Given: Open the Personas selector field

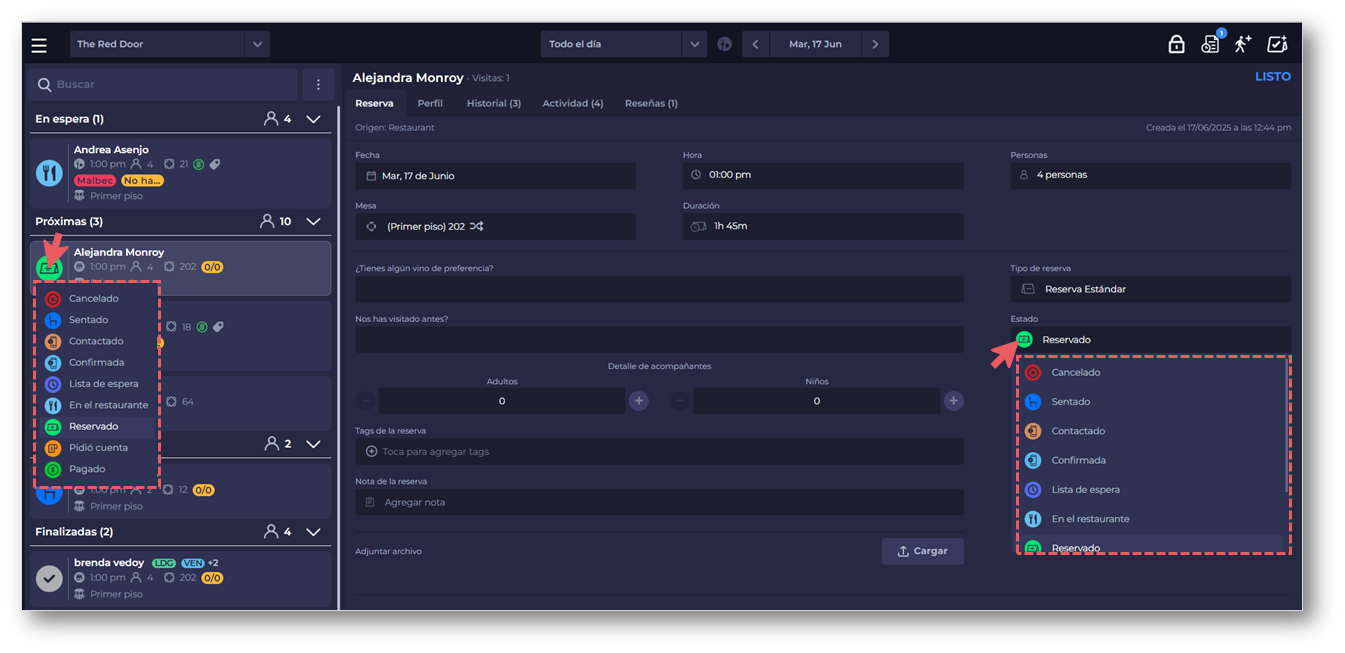Looking at the screenshot, I should pyautogui.click(x=1150, y=175).
